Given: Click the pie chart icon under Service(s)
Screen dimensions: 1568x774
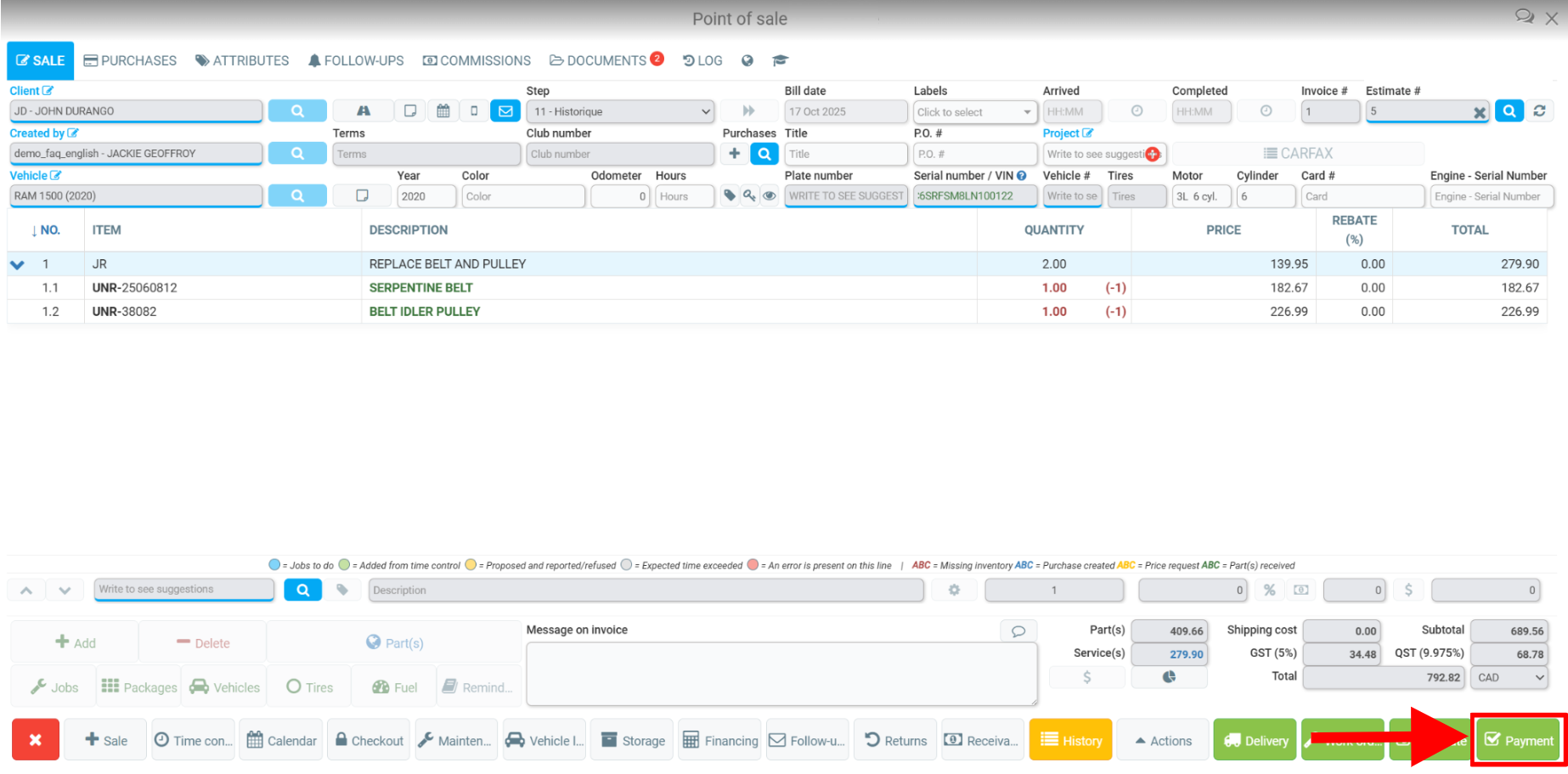Looking at the screenshot, I should [x=1169, y=677].
